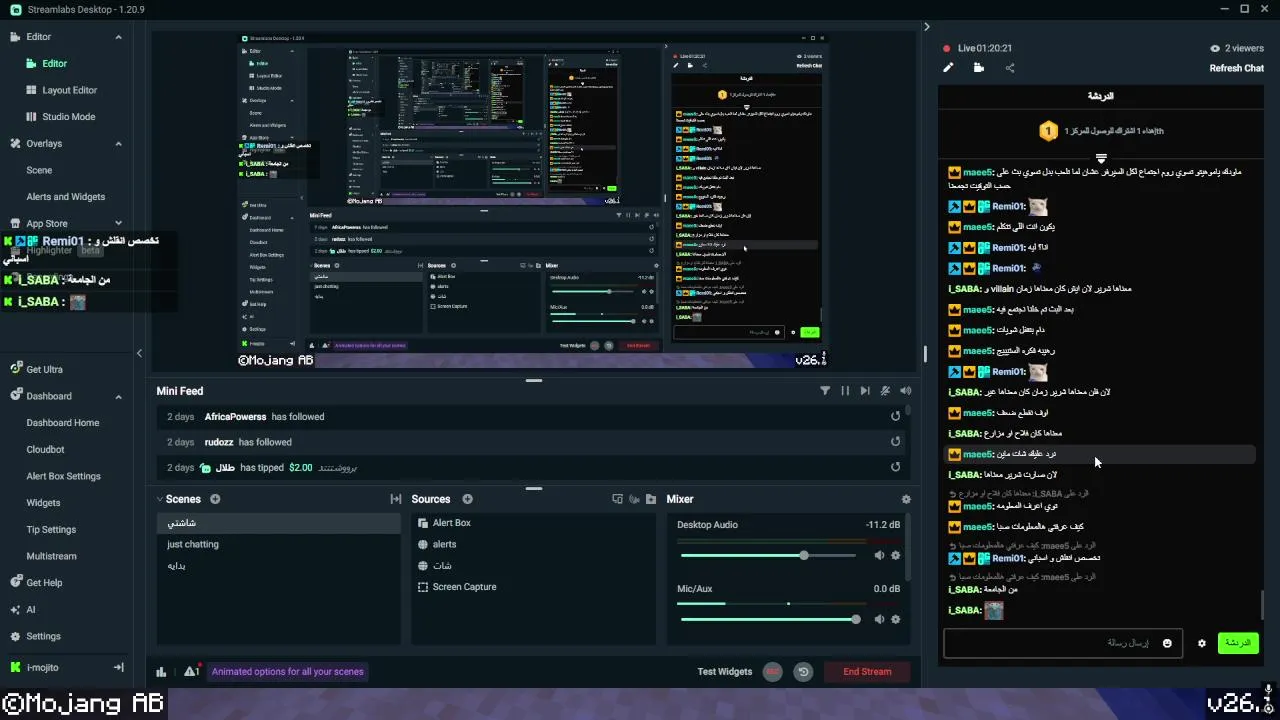Toggle Mini Feed alert sound mute
The height and width of the screenshot is (720, 1280).
pos(906,391)
